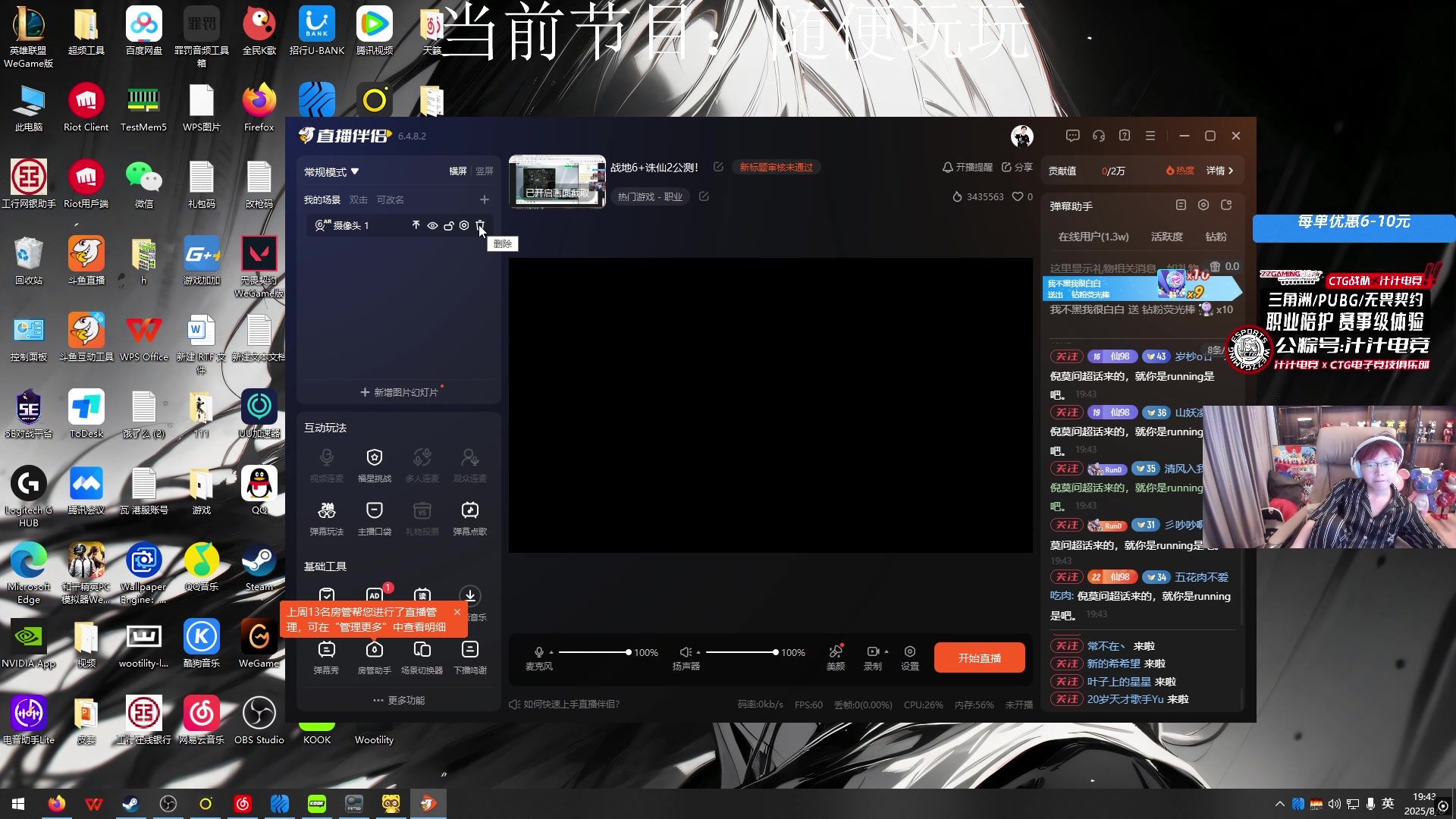Expand the 常规模式 mode dropdown
Screen dimensions: 1456x819
pyautogui.click(x=331, y=172)
